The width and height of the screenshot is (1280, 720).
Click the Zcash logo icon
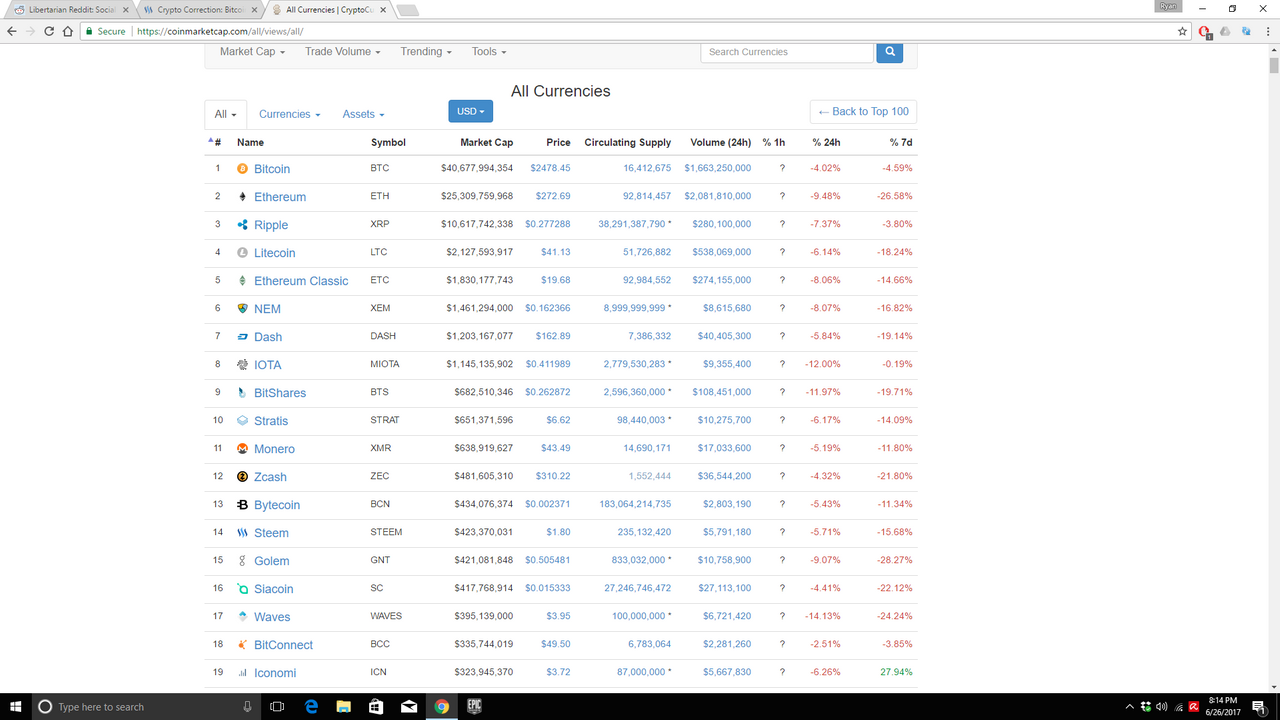pyautogui.click(x=242, y=477)
